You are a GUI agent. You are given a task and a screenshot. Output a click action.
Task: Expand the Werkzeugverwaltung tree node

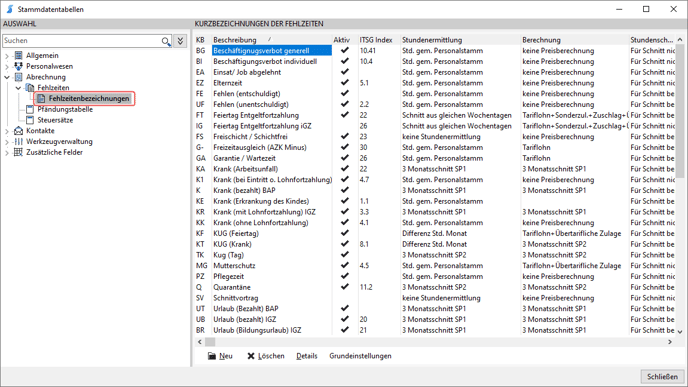coord(7,142)
